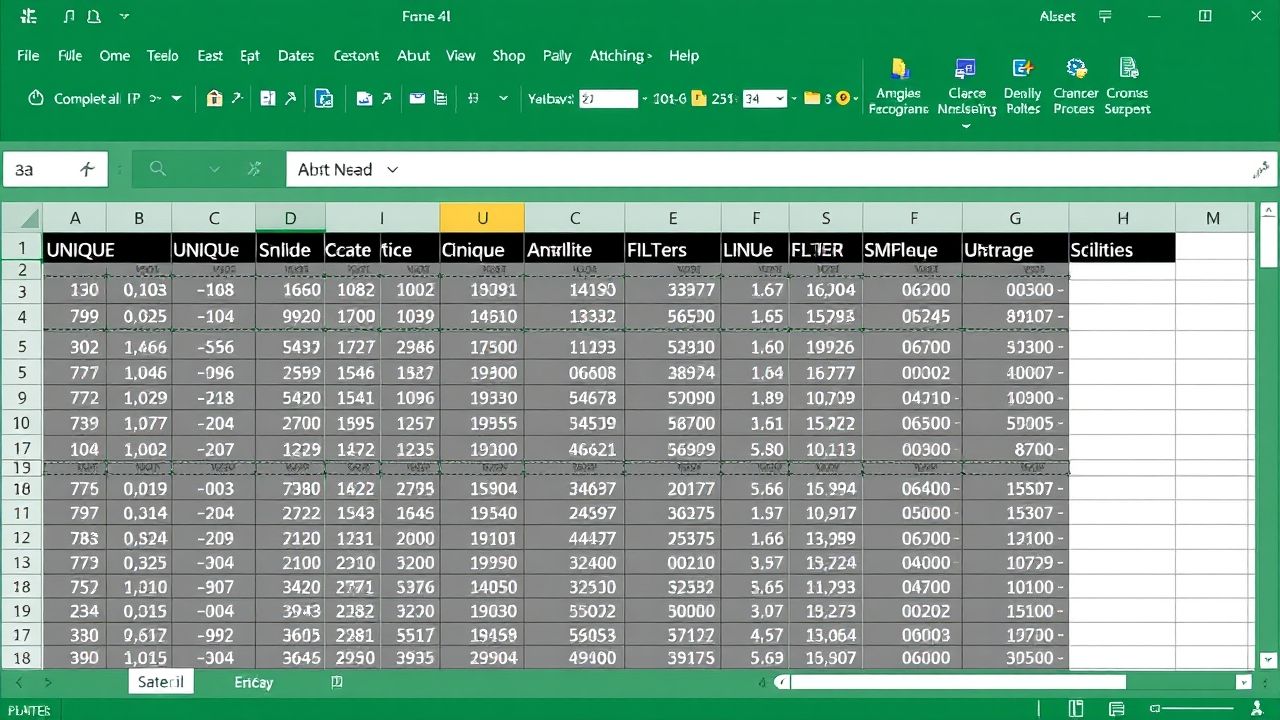This screenshot has height=720, width=1280.
Task: Click the Snlide header cell
Action: pos(290,249)
